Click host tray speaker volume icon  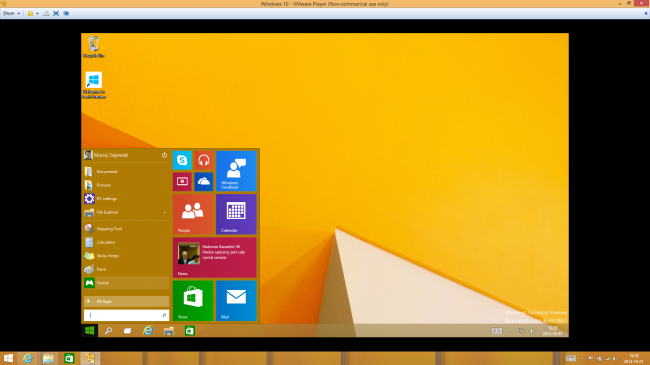point(615,358)
